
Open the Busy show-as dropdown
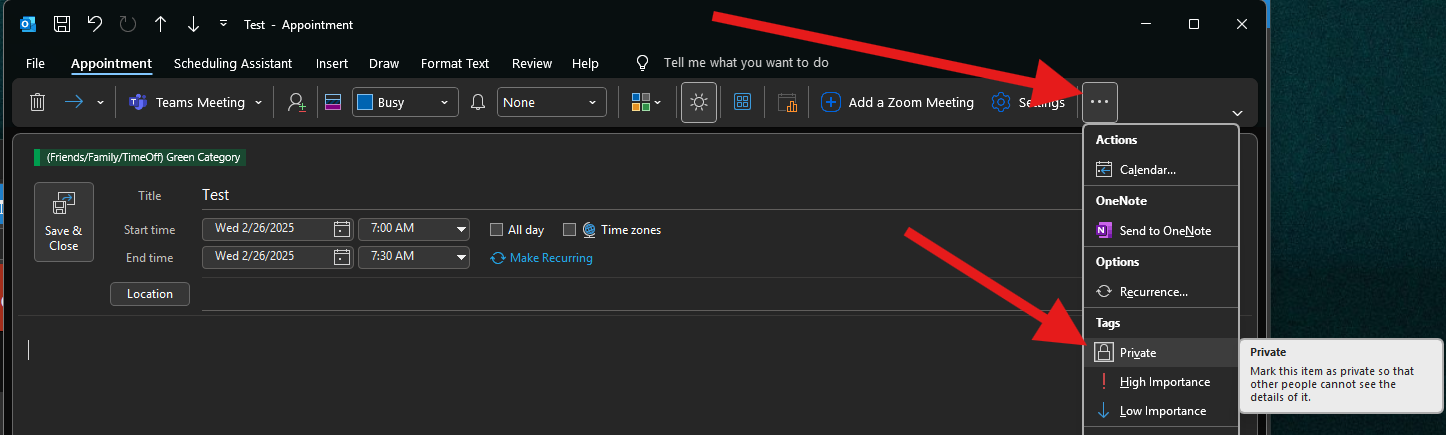(405, 102)
